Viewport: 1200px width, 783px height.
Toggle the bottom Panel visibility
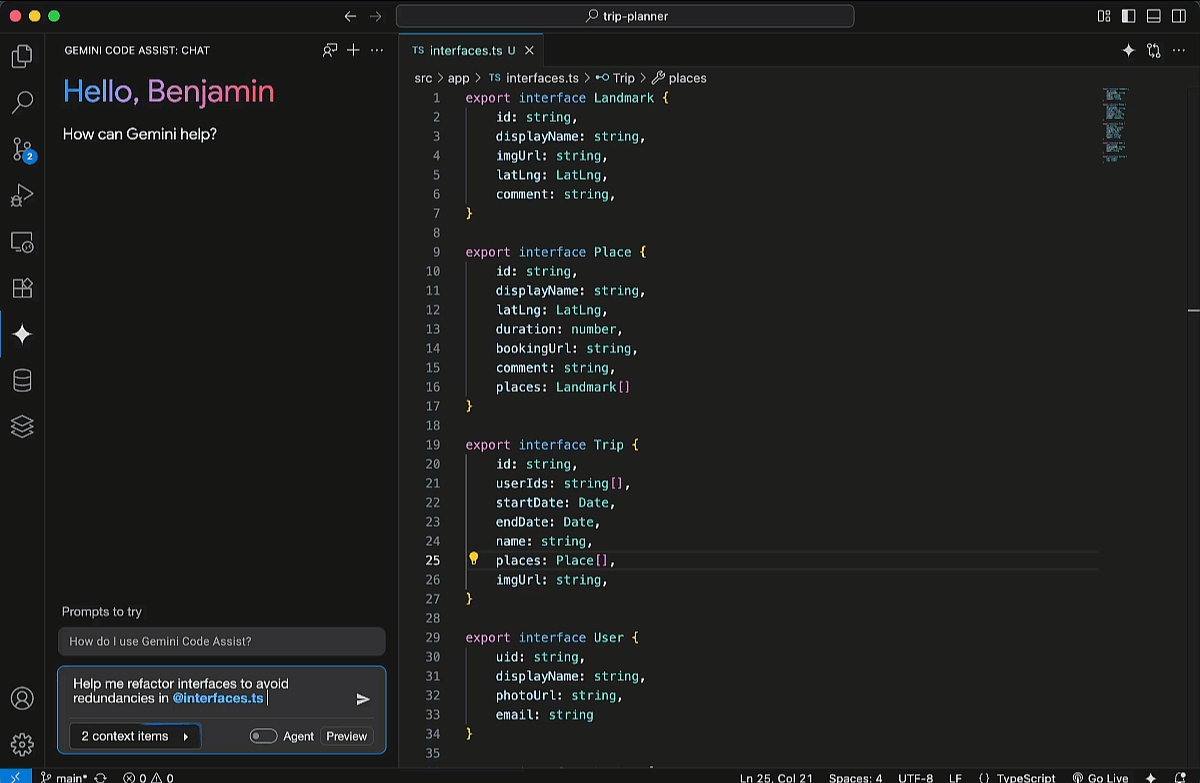[x=1153, y=16]
